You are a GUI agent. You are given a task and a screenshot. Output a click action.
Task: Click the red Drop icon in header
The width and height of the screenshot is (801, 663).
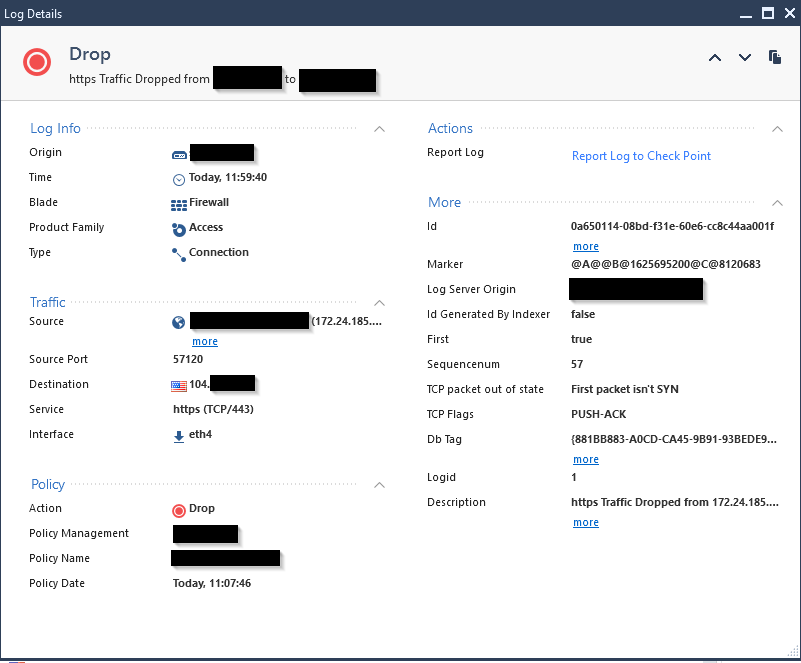37,63
